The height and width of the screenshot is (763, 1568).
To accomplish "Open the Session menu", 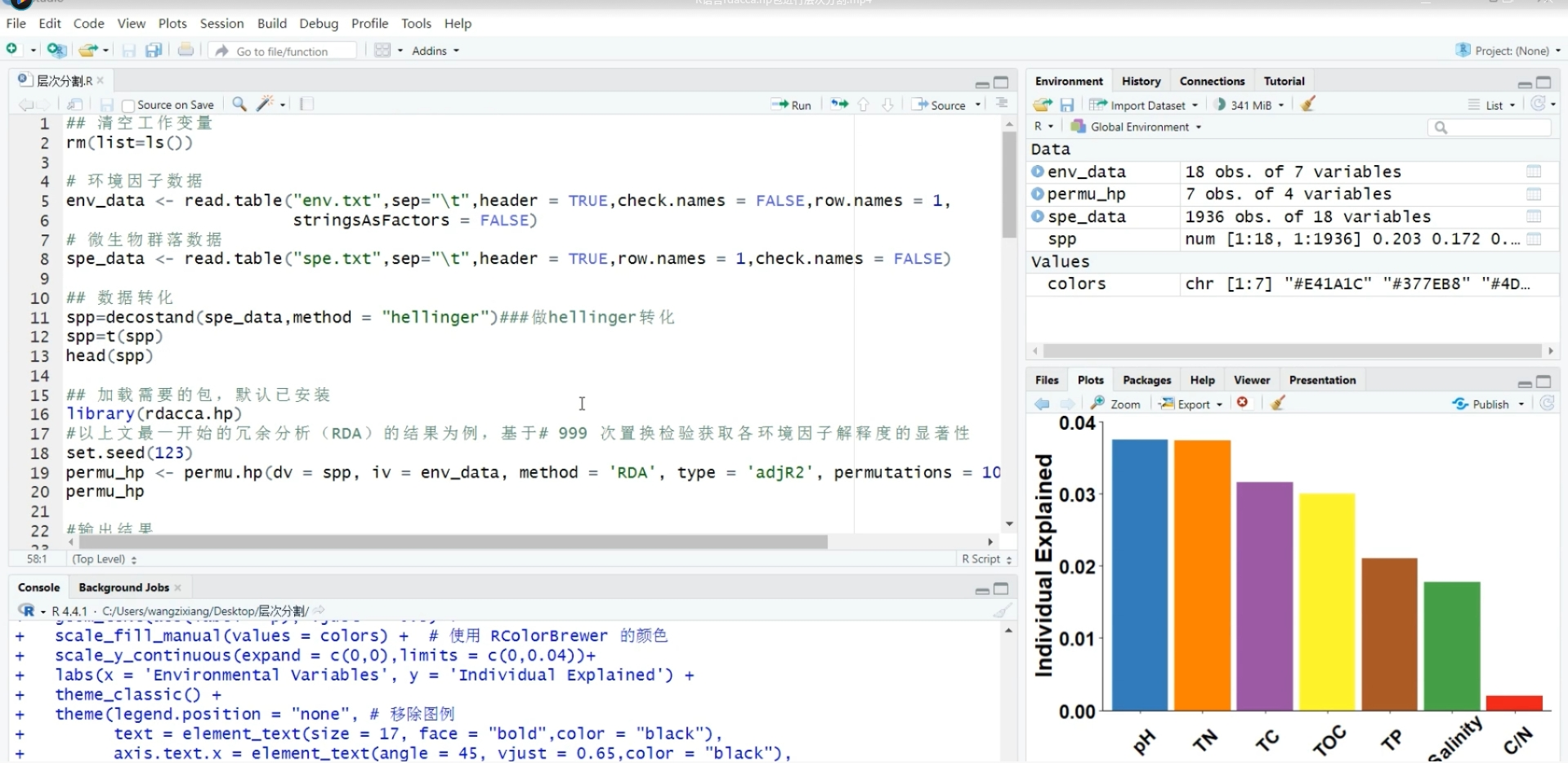I will [x=221, y=24].
